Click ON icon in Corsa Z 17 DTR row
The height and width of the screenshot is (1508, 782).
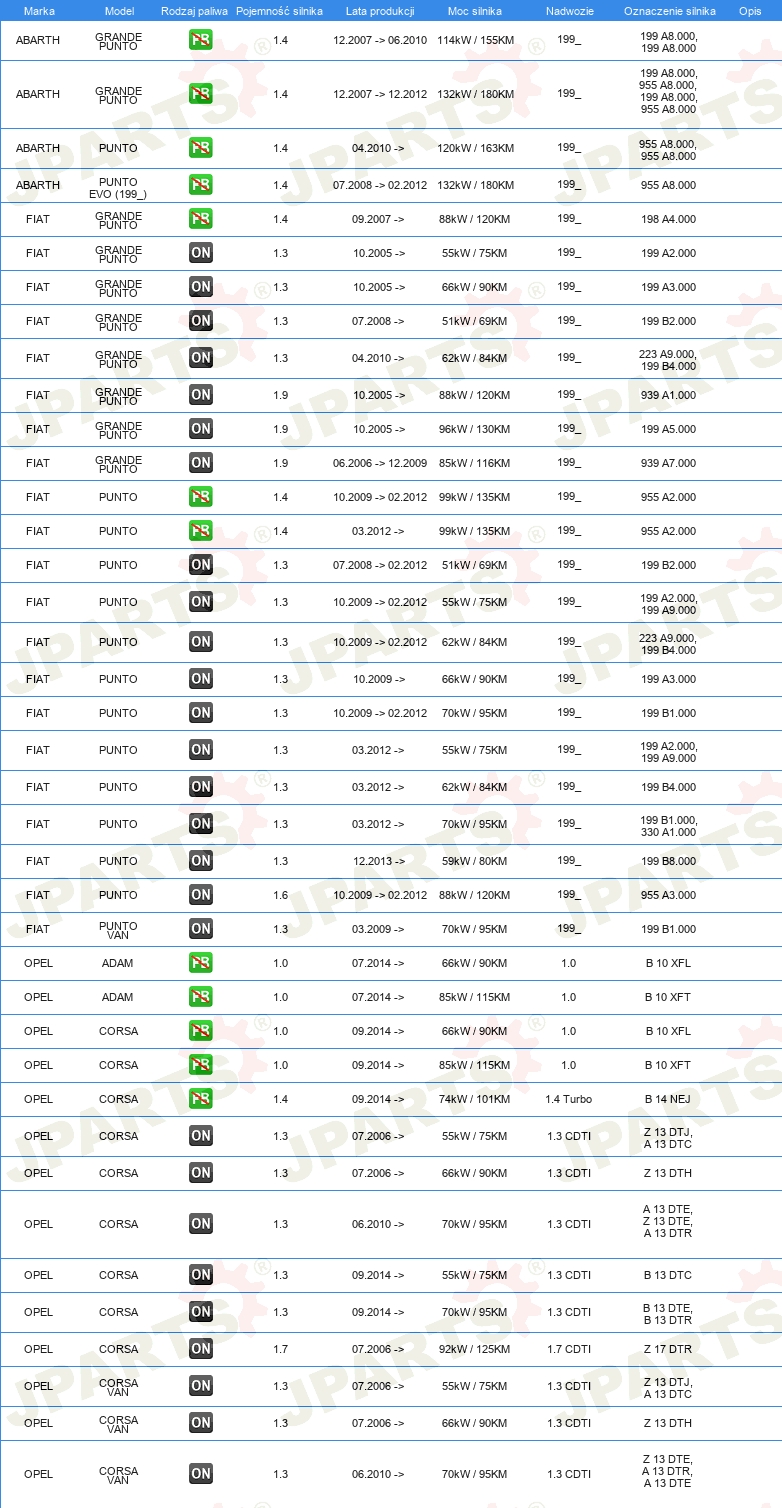201,1349
